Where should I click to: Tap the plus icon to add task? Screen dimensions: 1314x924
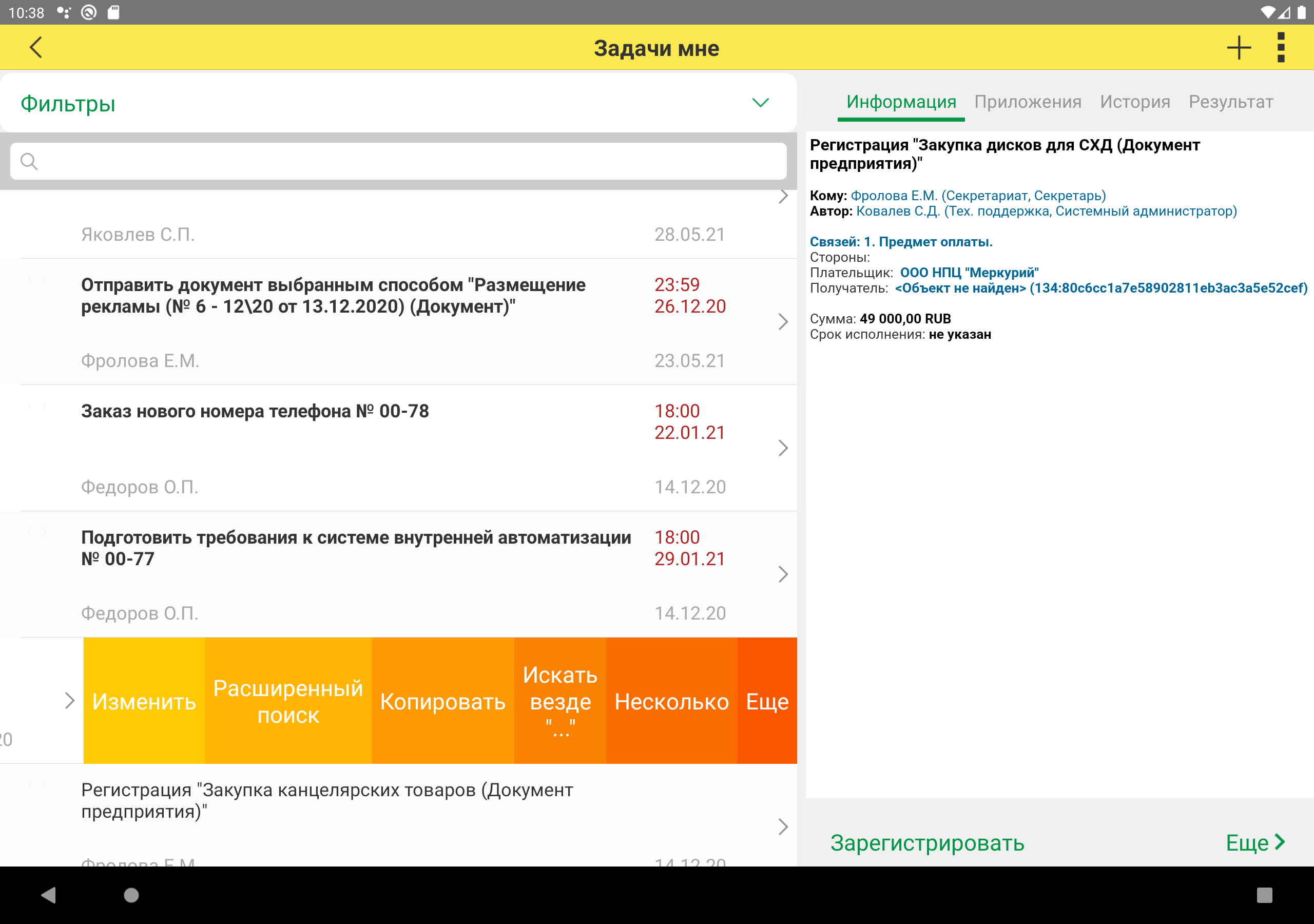coord(1239,48)
